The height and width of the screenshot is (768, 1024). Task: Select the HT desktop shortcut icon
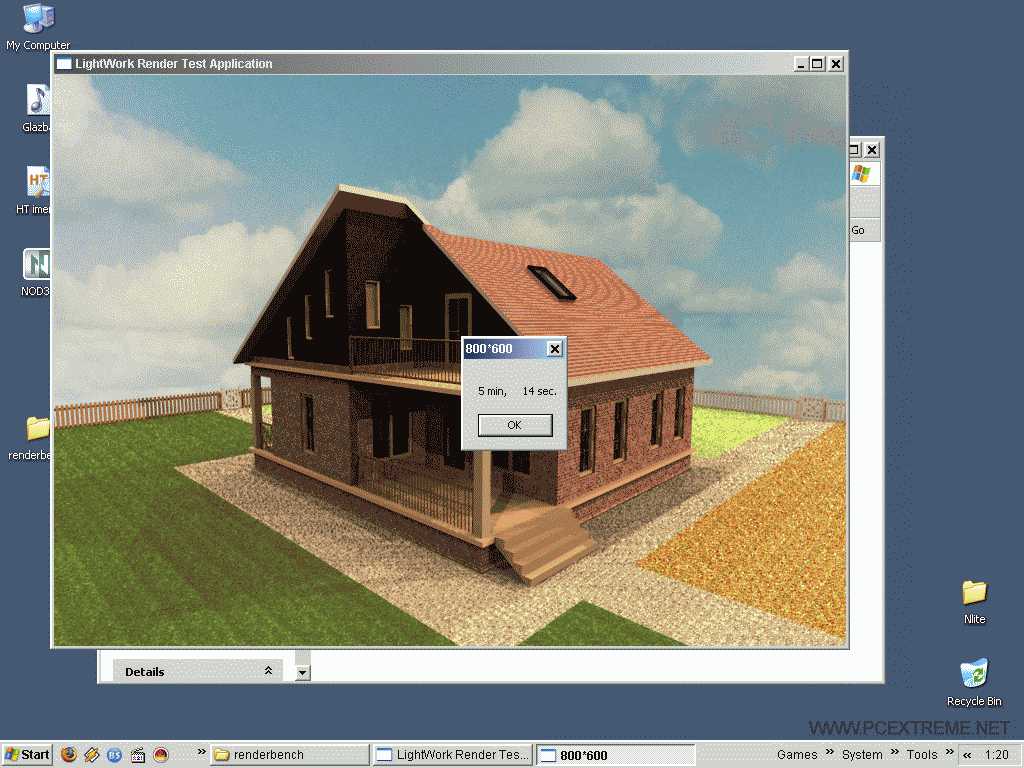pos(34,191)
